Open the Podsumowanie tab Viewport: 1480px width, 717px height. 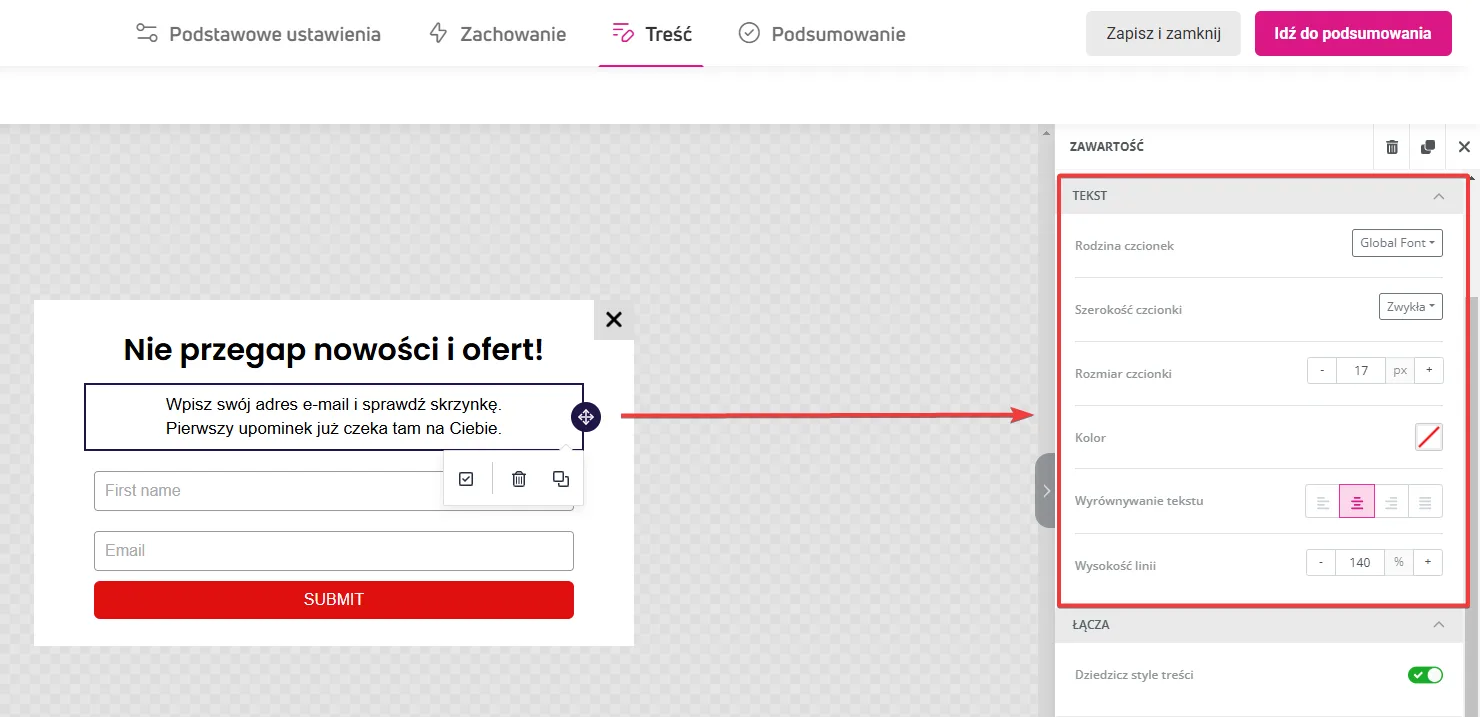coord(822,34)
